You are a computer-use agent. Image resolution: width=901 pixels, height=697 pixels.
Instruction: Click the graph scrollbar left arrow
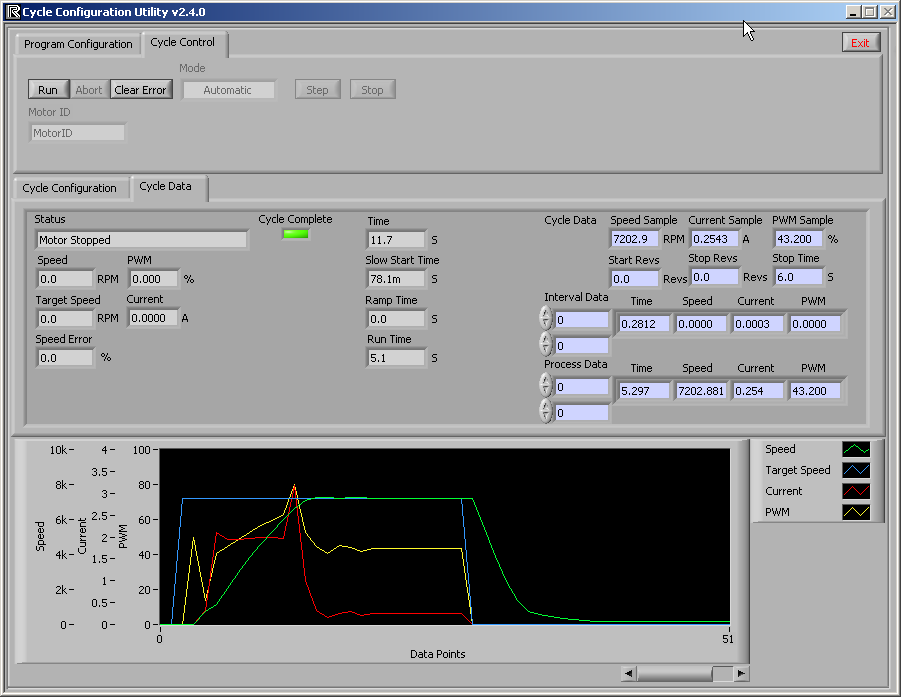coord(628,674)
